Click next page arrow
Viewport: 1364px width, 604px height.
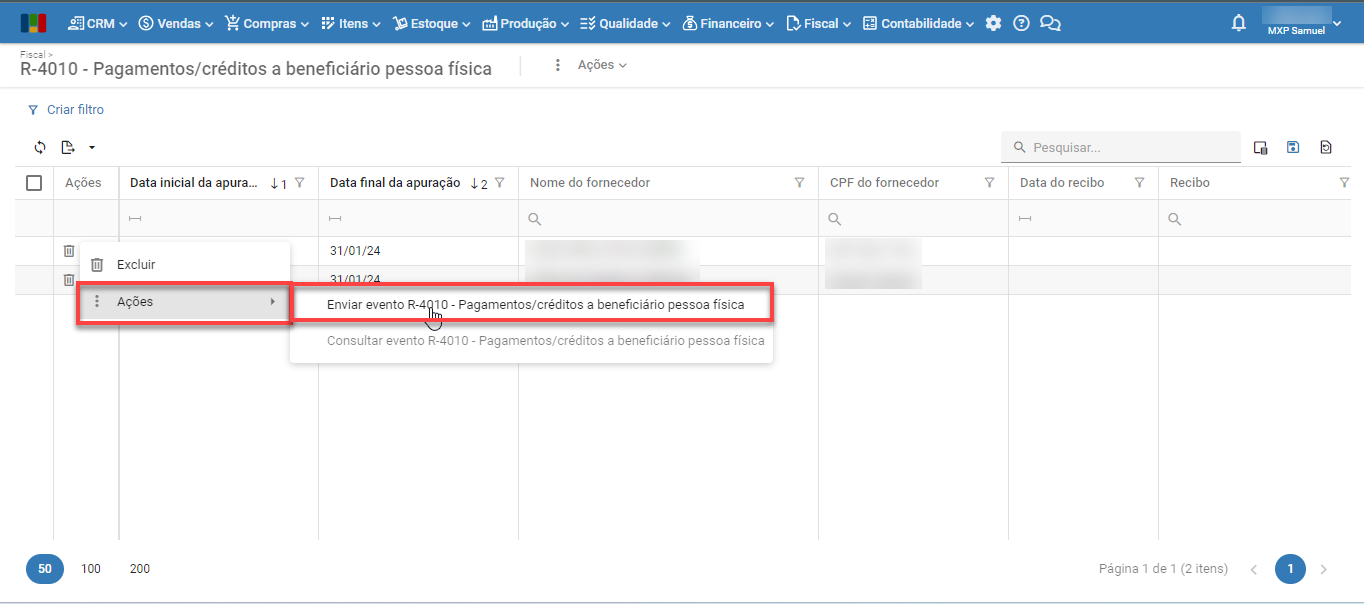pyautogui.click(x=1324, y=569)
